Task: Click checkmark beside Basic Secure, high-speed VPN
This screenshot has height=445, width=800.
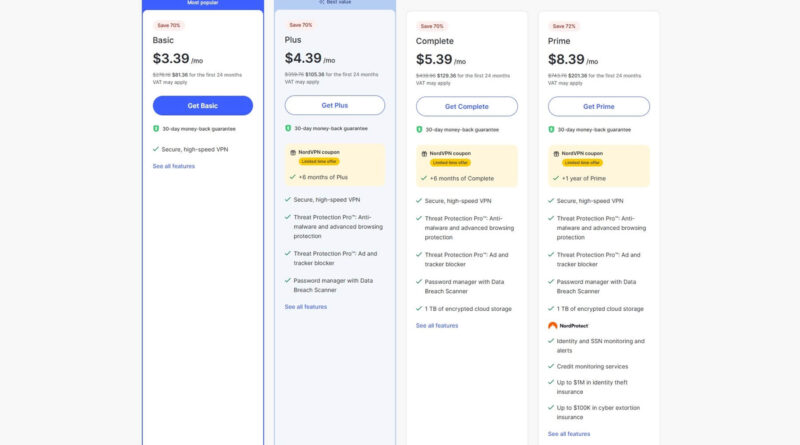Action: click(x=156, y=149)
